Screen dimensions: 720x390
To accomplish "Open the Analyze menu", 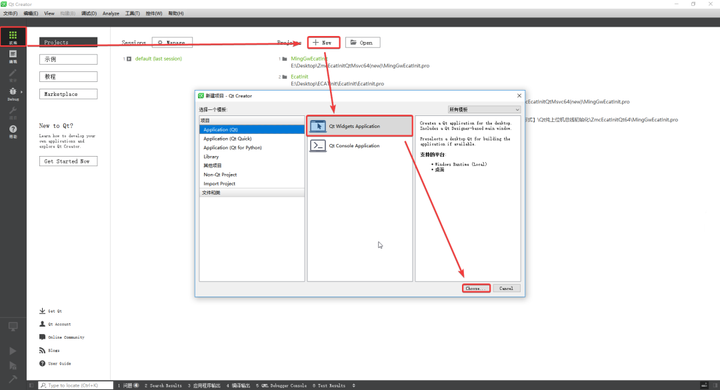I will (111, 13).
